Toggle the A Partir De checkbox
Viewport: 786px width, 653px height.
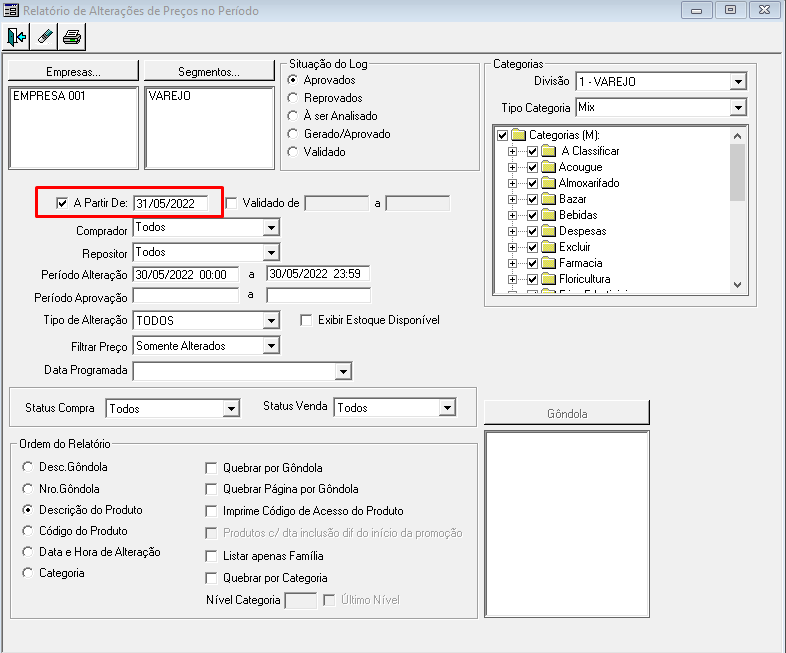[x=62, y=203]
